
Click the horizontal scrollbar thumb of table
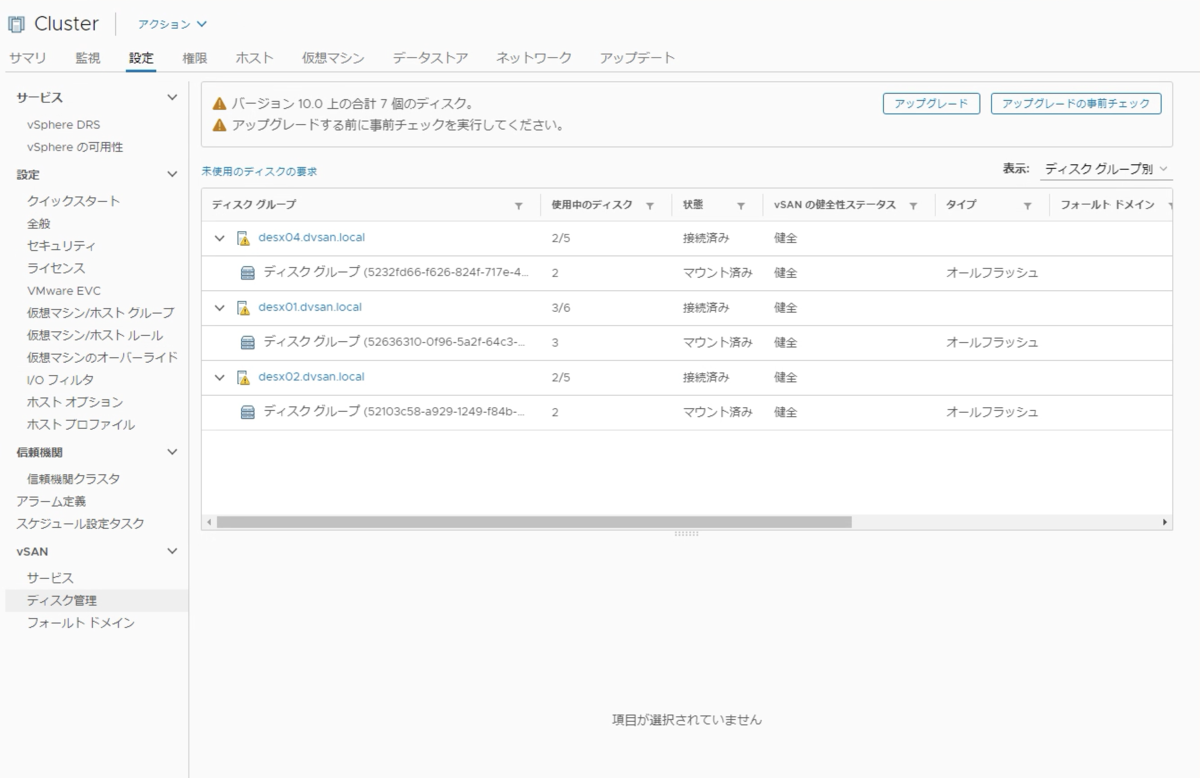click(x=533, y=522)
